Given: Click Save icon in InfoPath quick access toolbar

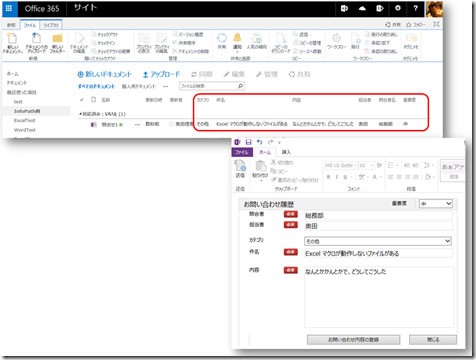Looking at the screenshot, I should tap(248, 142).
